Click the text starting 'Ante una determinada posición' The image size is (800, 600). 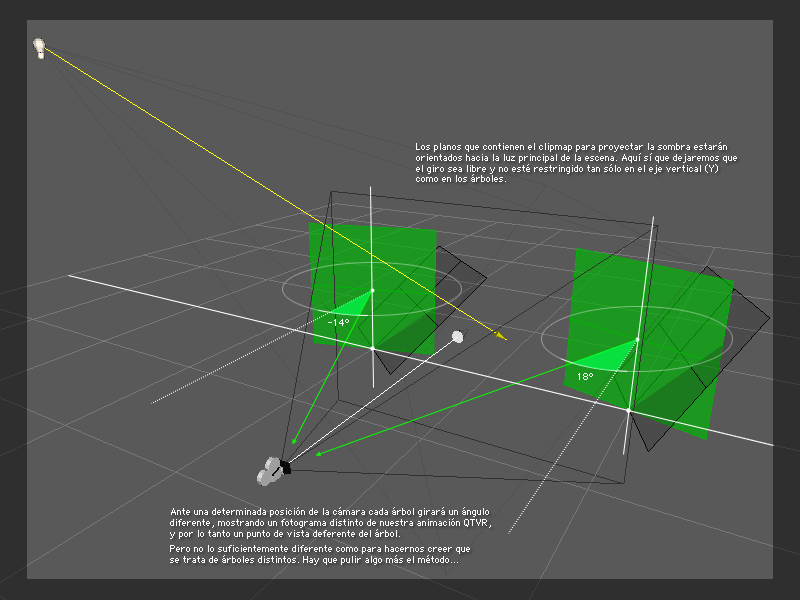click(330, 522)
